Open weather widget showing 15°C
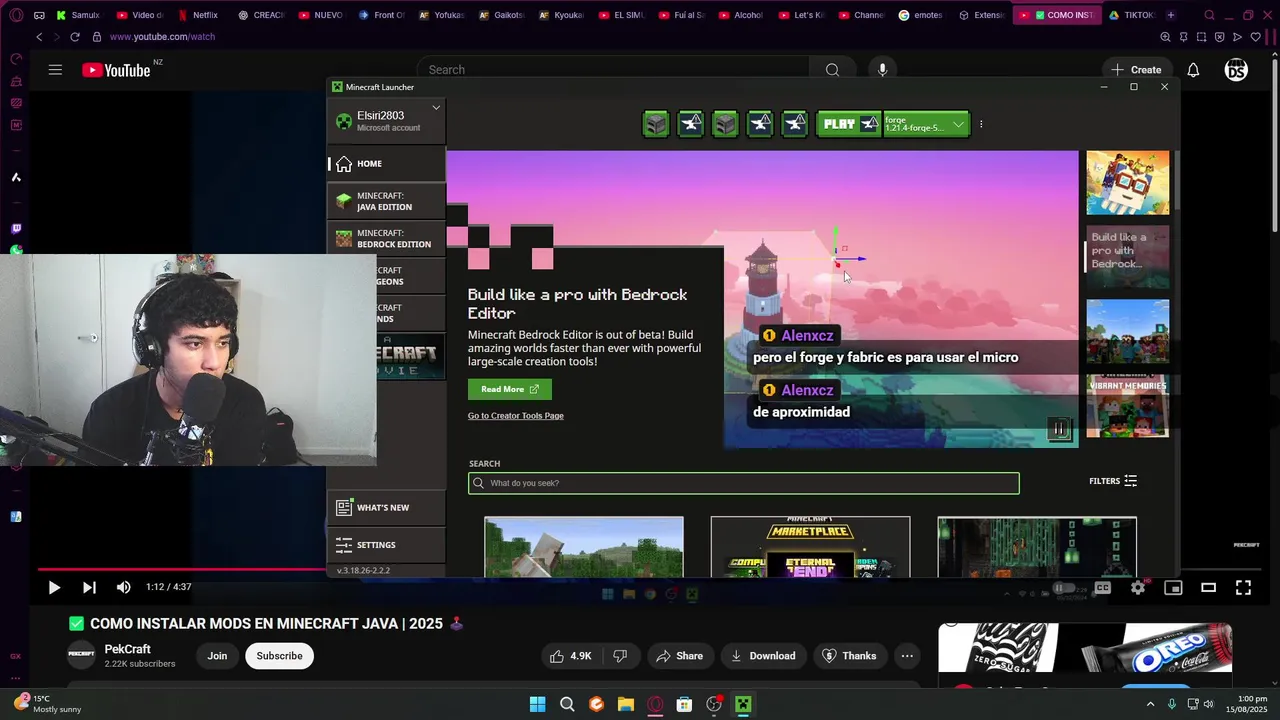Screen dimensions: 1280x720 48,704
